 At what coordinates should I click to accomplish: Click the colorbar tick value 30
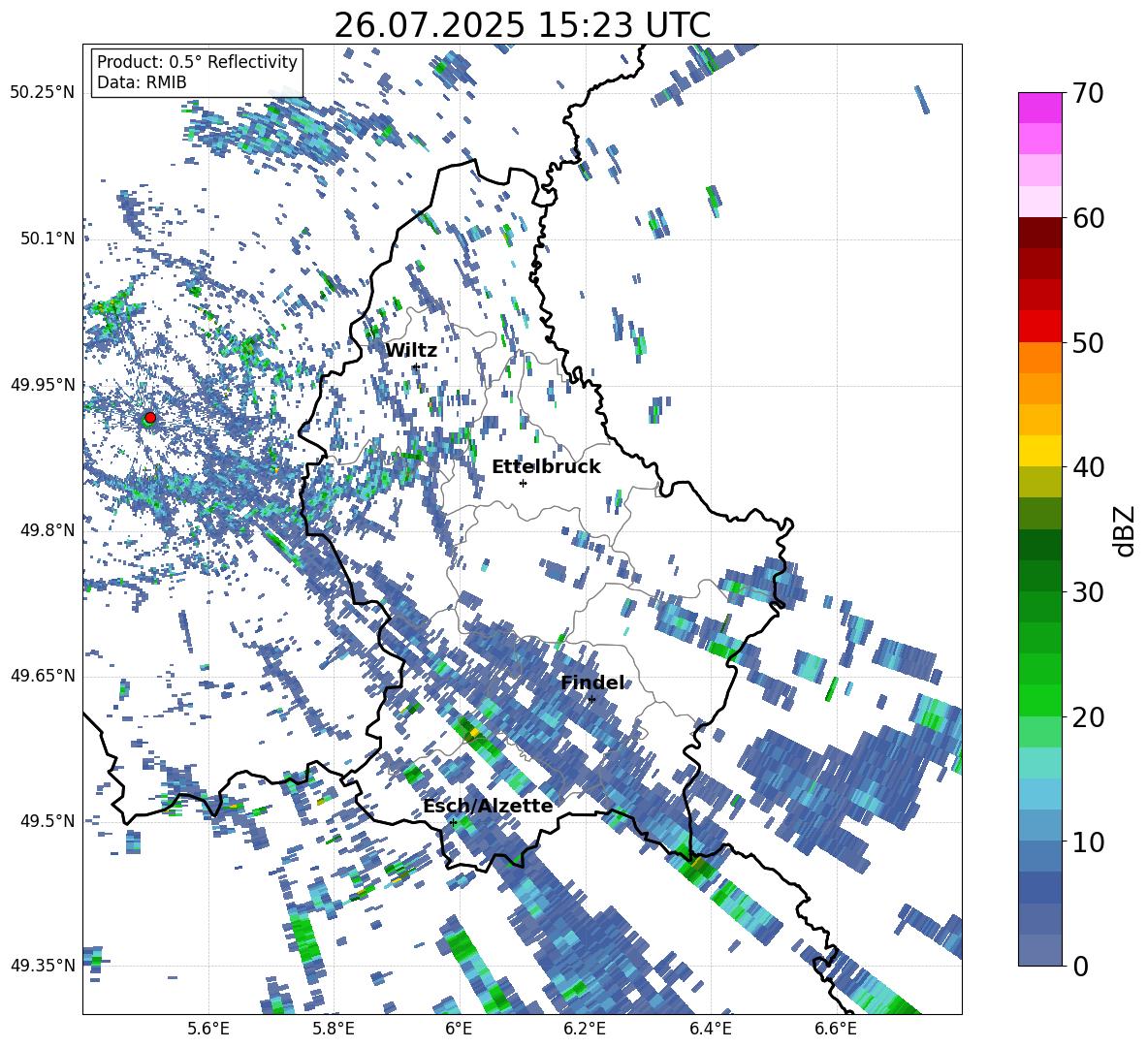pos(1088,591)
